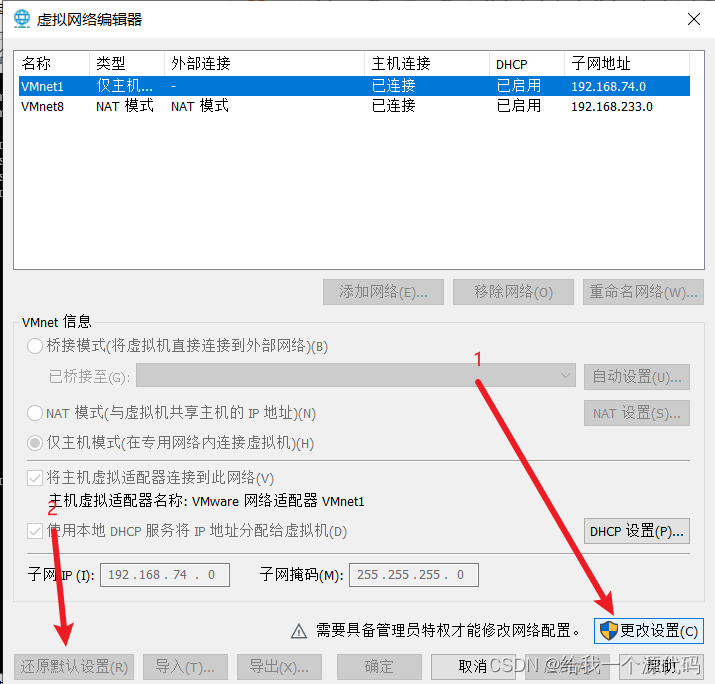Click the 导出(X)... button

[x=279, y=667]
